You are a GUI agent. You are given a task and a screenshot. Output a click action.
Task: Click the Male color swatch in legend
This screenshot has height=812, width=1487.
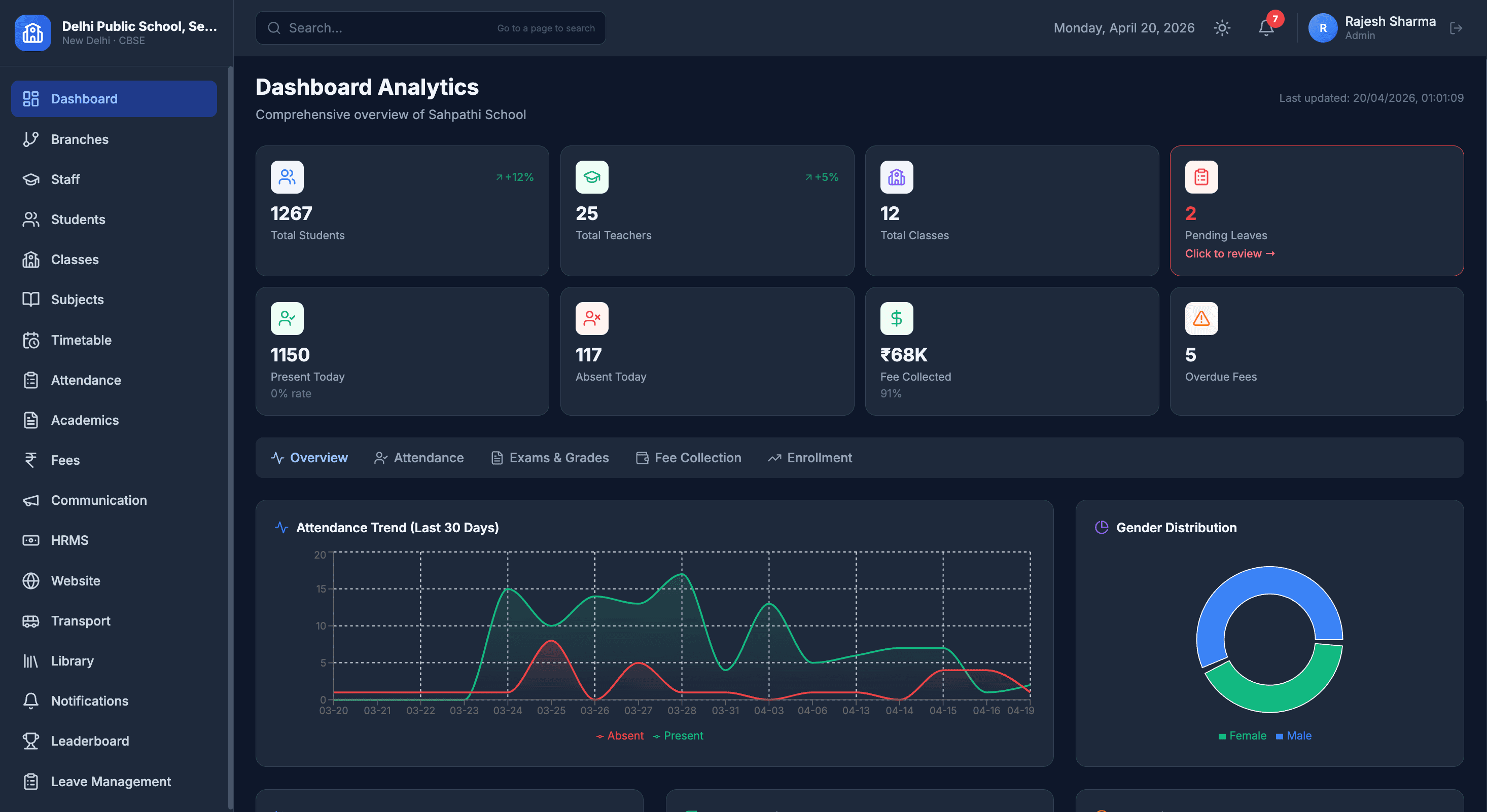tap(1279, 736)
